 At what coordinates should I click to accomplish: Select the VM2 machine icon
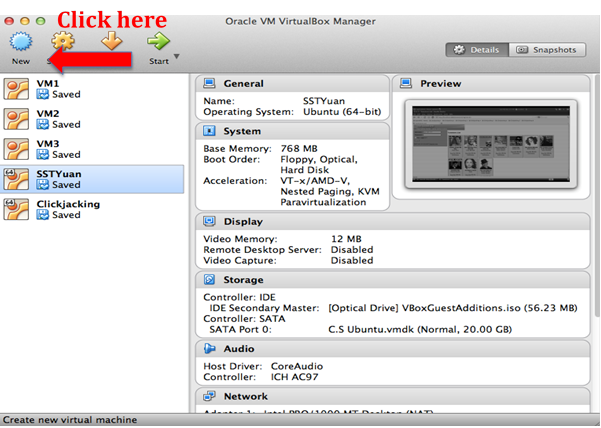(x=16, y=119)
